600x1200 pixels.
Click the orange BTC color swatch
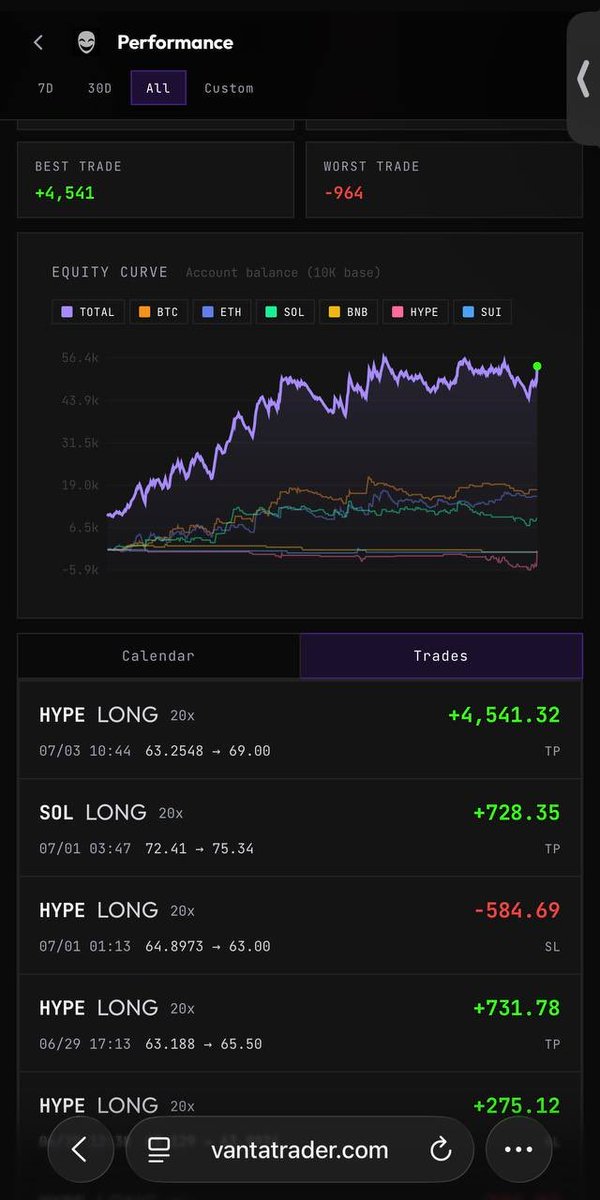(x=144, y=312)
